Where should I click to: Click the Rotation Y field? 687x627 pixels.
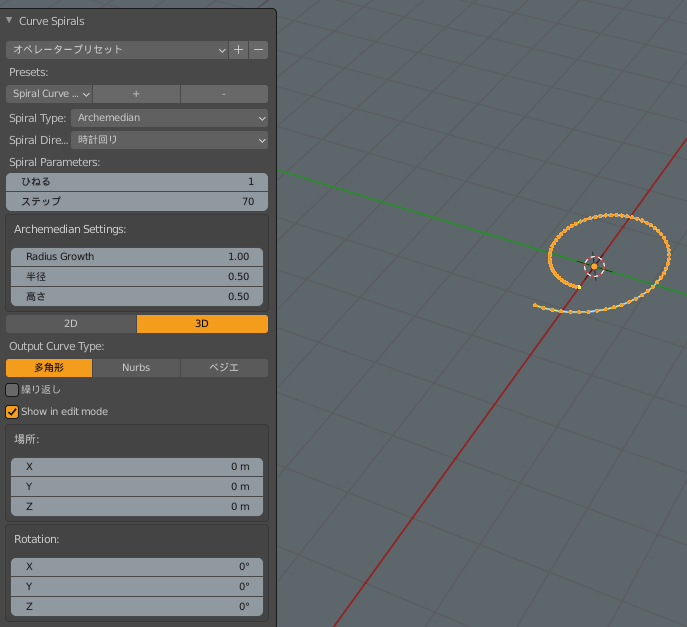(137, 586)
